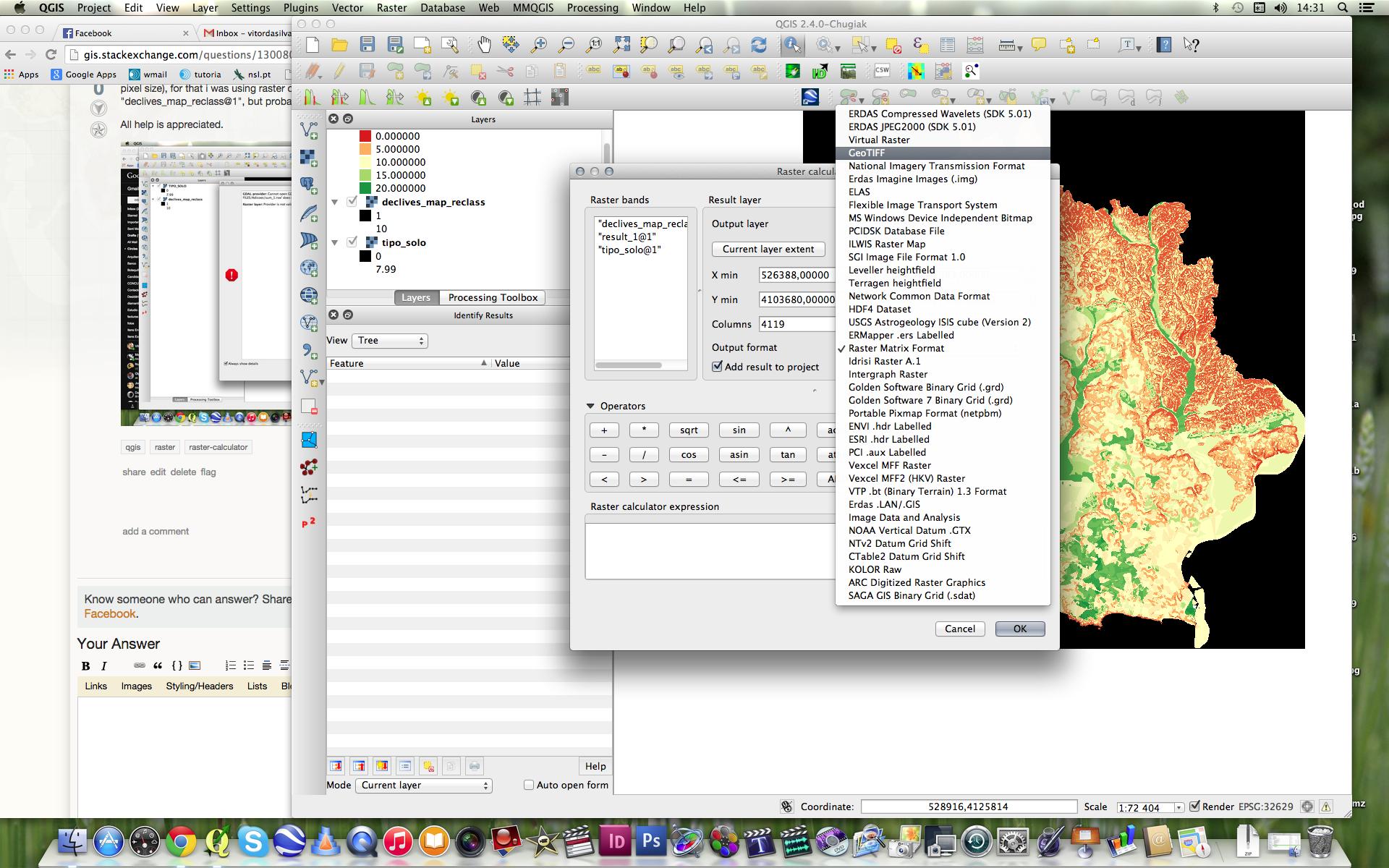Image resolution: width=1389 pixels, height=868 pixels.
Task: Collapse the Operators section triangle
Action: click(x=590, y=407)
